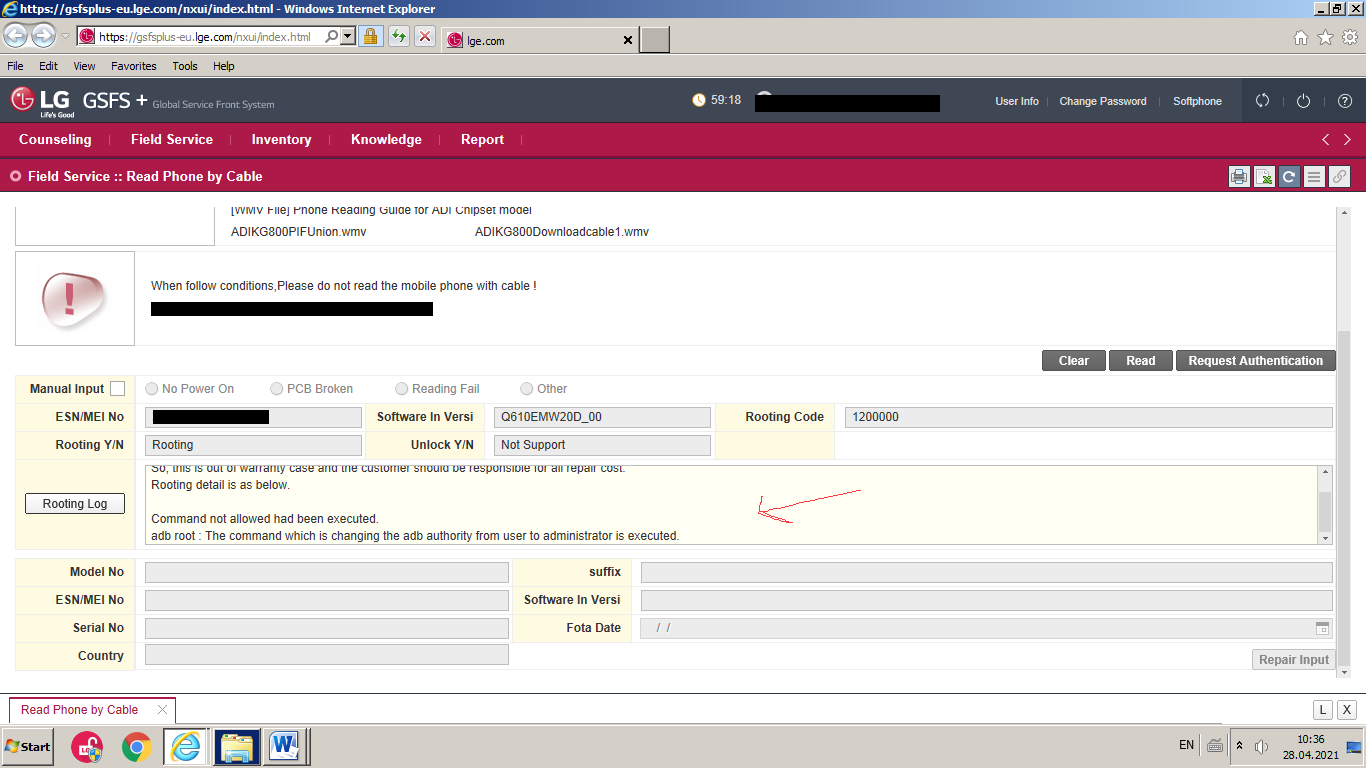Open the Field Service menu

click(x=171, y=140)
